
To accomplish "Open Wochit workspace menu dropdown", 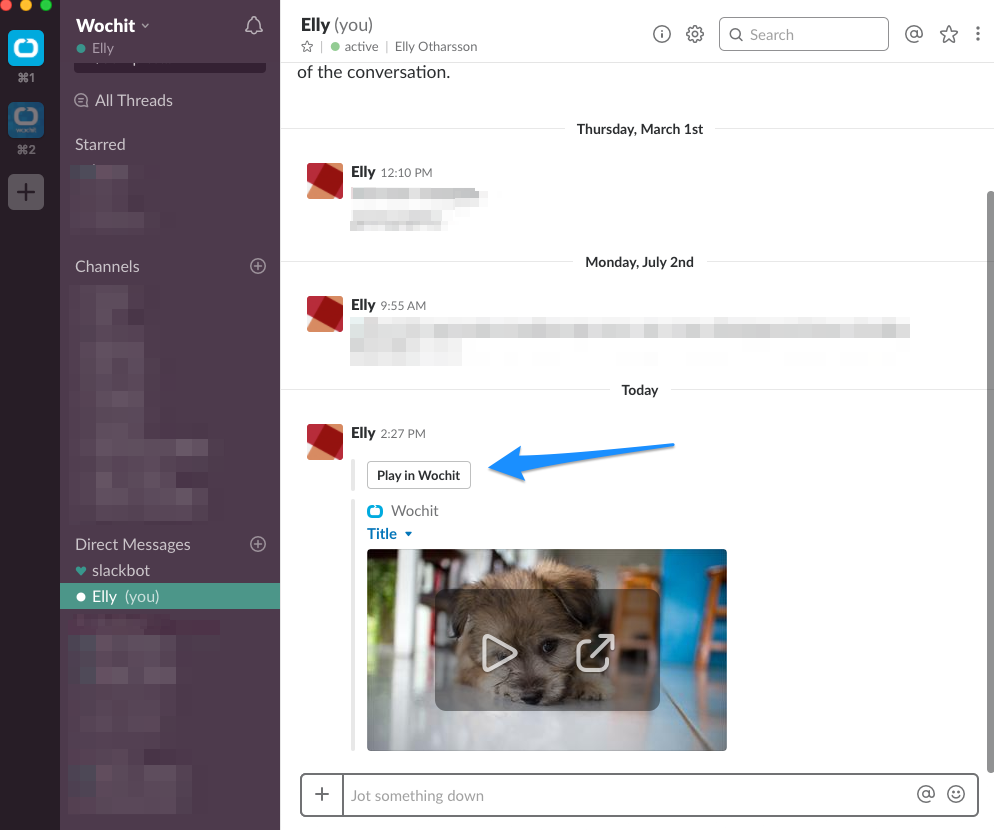I will pos(113,25).
